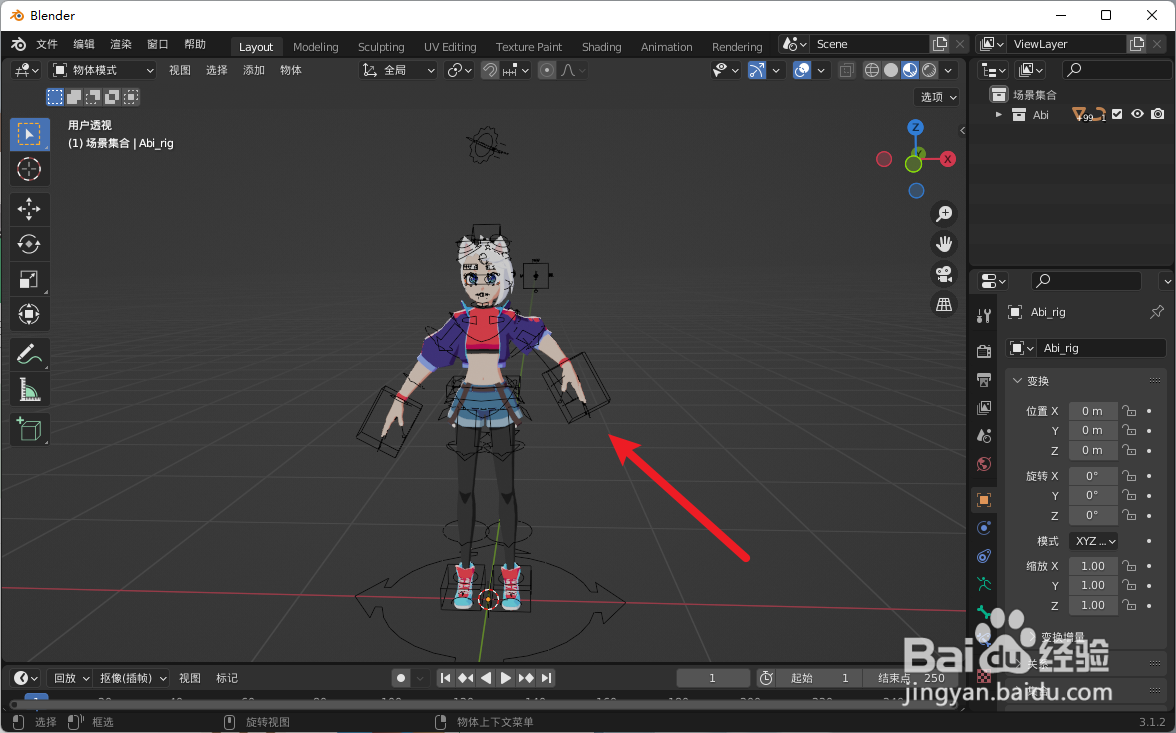Toggle X-ray display

847,70
